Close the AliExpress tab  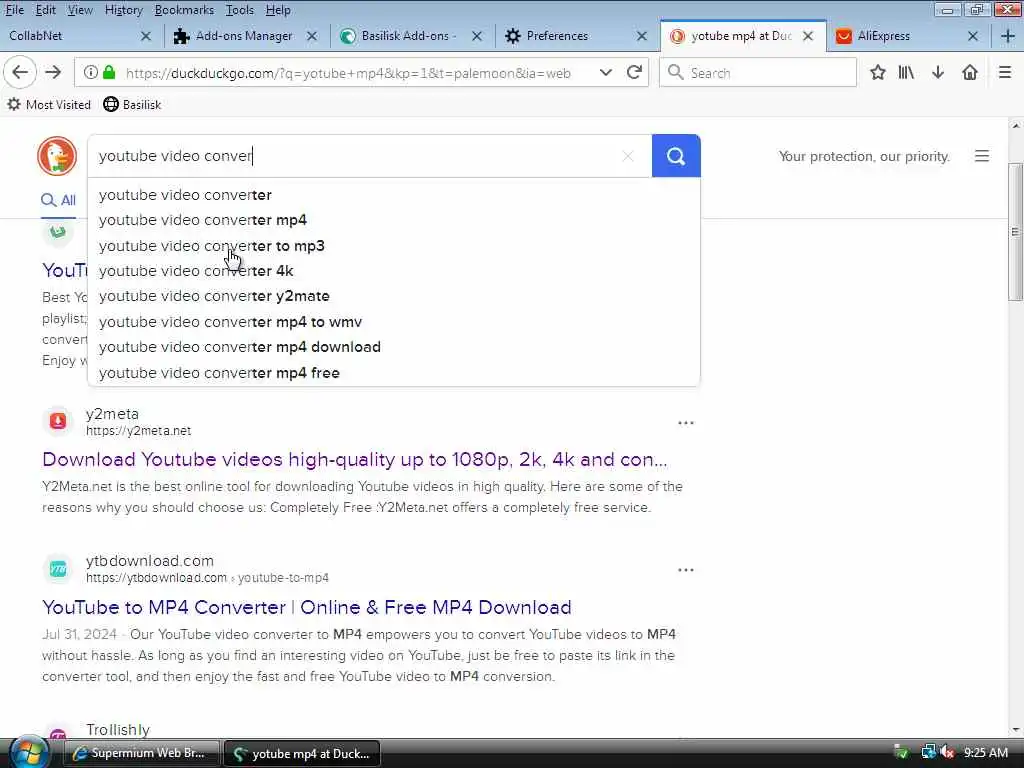tap(973, 36)
